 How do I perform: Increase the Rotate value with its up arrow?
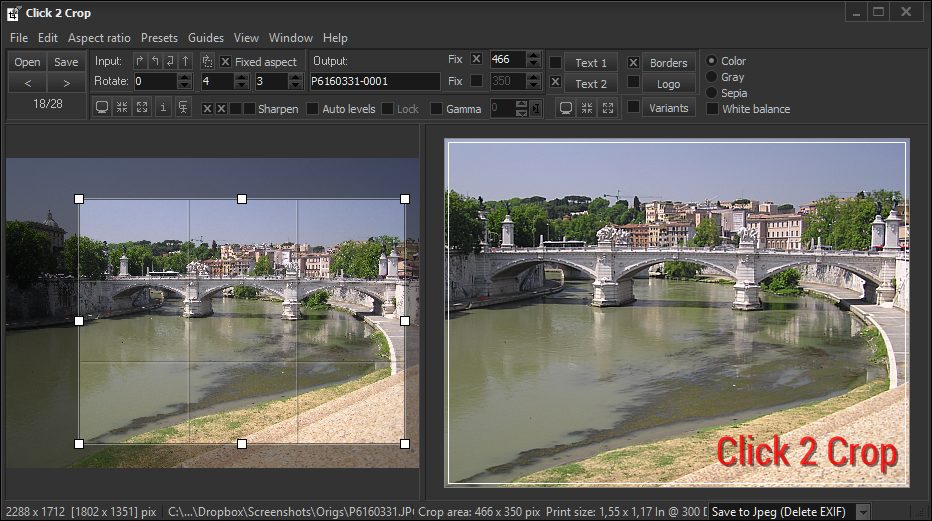tap(185, 77)
